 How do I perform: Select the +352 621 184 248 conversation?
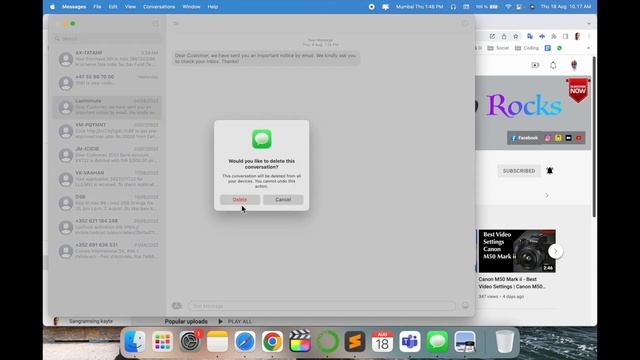coord(107,227)
